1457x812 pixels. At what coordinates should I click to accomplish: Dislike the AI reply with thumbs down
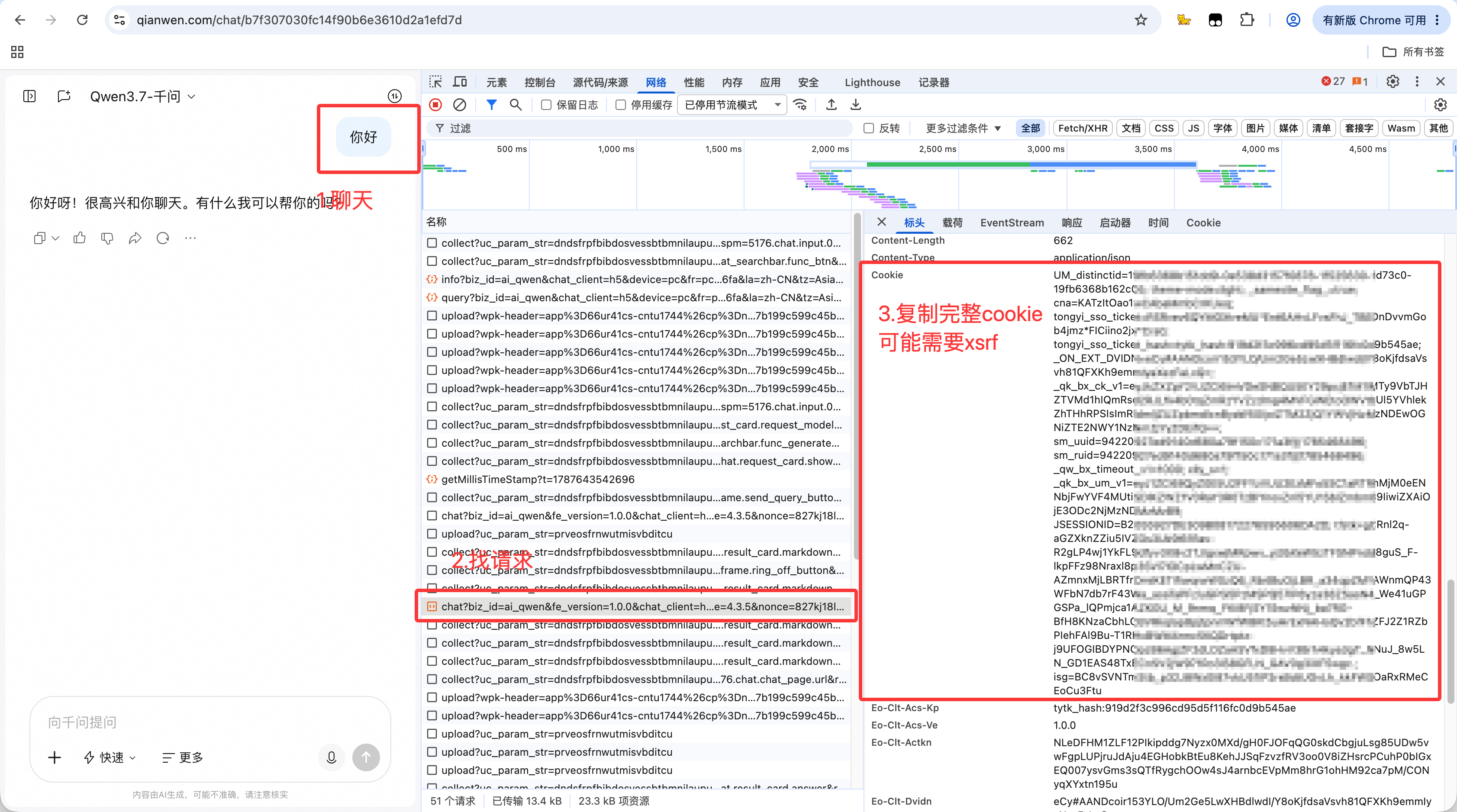pos(107,238)
